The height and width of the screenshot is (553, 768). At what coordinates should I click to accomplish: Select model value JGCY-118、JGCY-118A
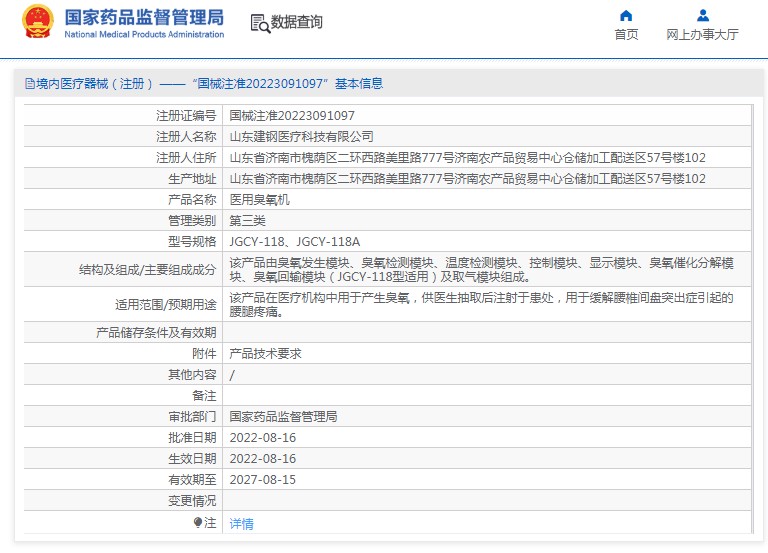tap(294, 242)
